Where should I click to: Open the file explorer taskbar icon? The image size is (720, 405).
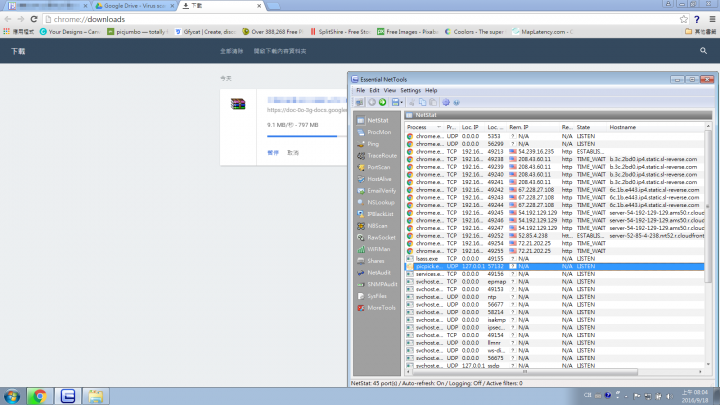click(96, 396)
